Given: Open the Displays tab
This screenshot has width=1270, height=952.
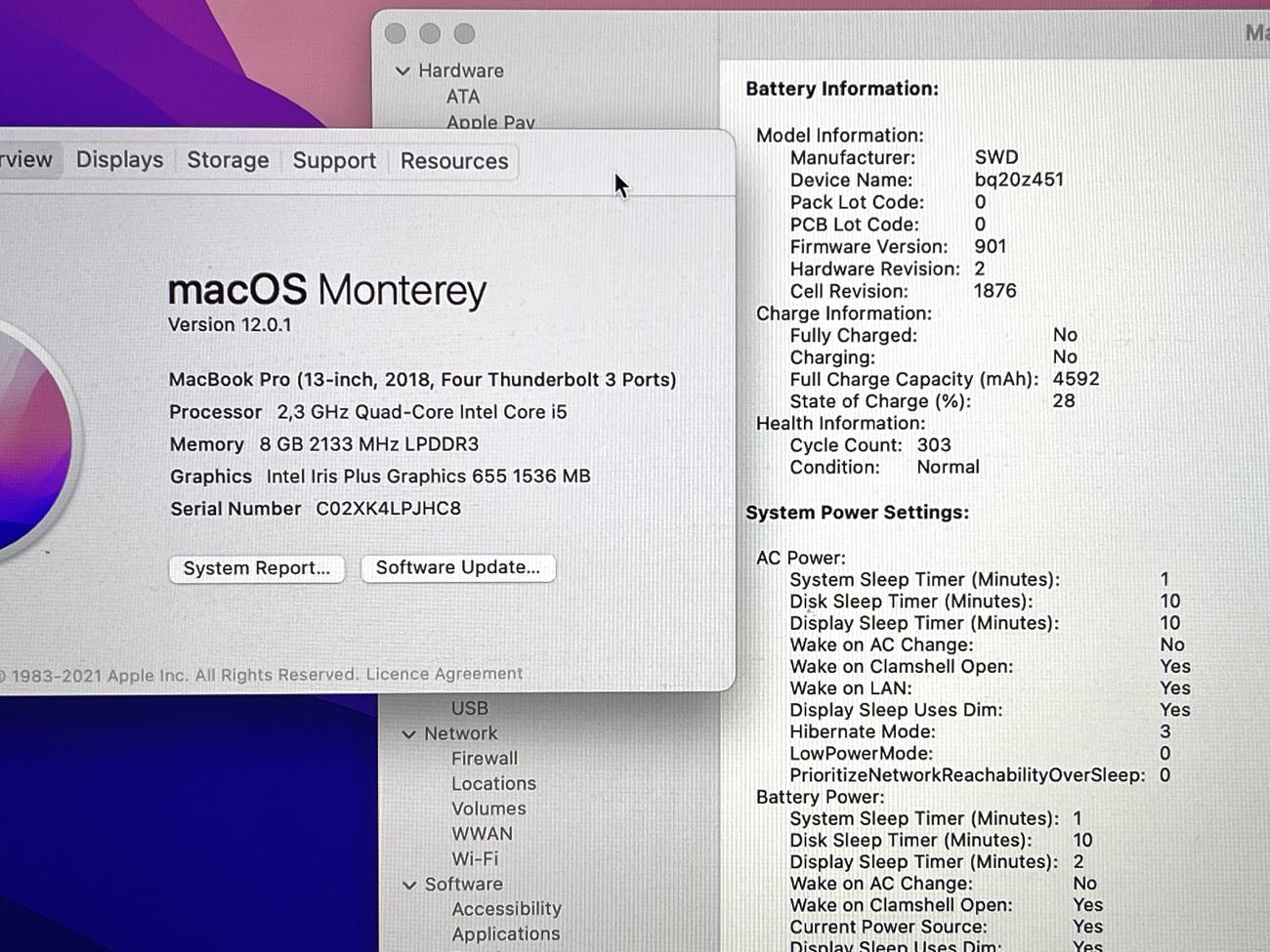Looking at the screenshot, I should (119, 160).
